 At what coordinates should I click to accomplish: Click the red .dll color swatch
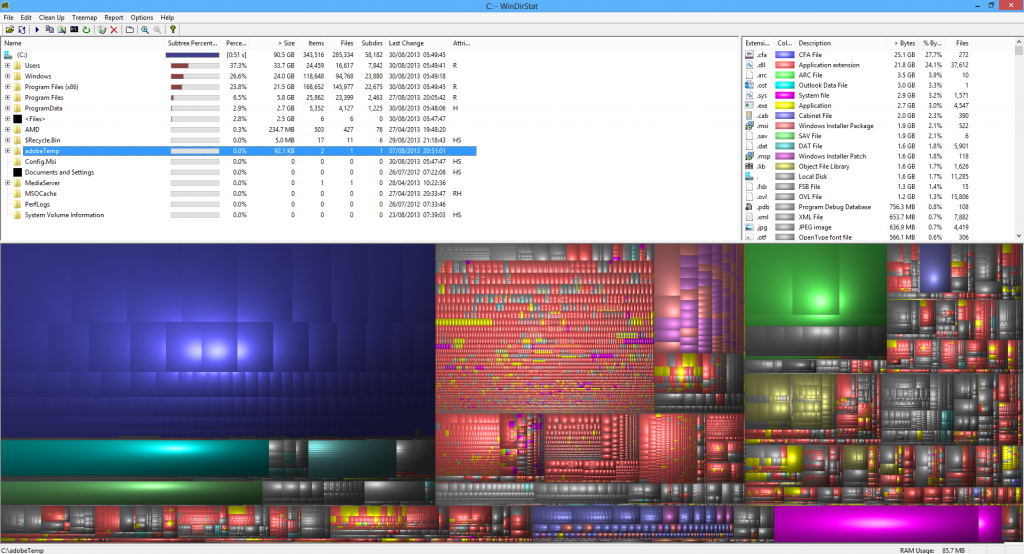pyautogui.click(x=784, y=65)
